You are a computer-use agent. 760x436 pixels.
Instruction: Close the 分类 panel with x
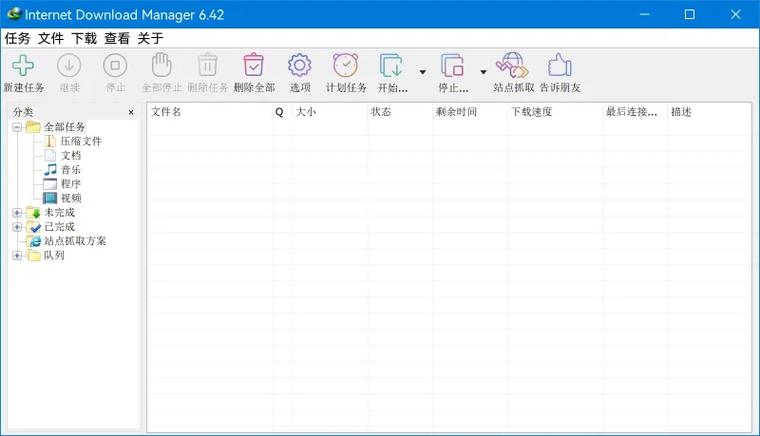click(131, 112)
